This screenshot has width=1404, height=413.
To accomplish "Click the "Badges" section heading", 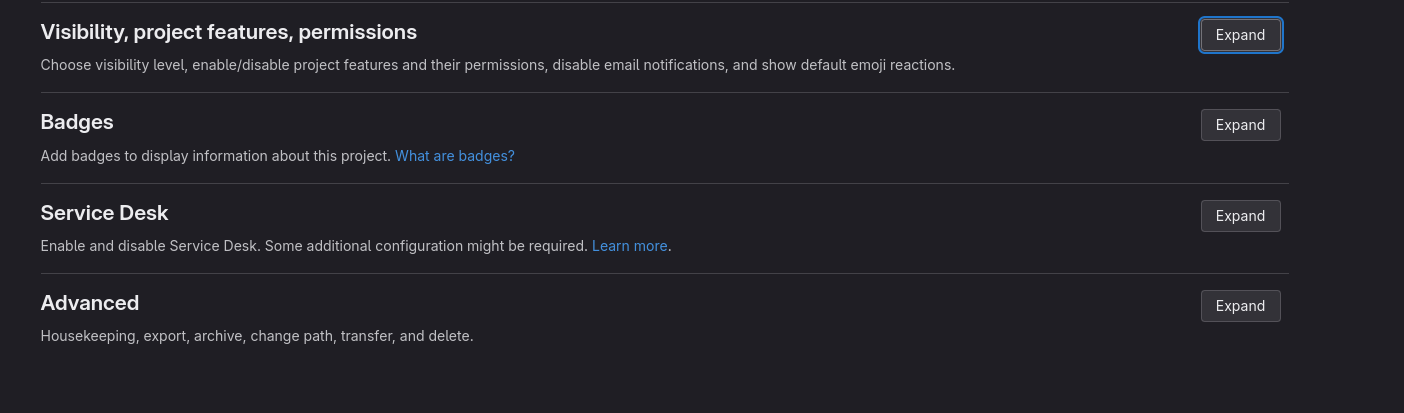I will click(77, 122).
